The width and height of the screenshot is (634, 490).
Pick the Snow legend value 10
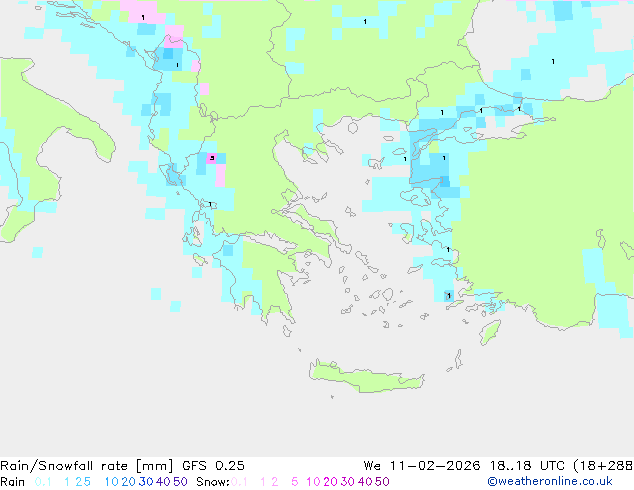click(313, 482)
